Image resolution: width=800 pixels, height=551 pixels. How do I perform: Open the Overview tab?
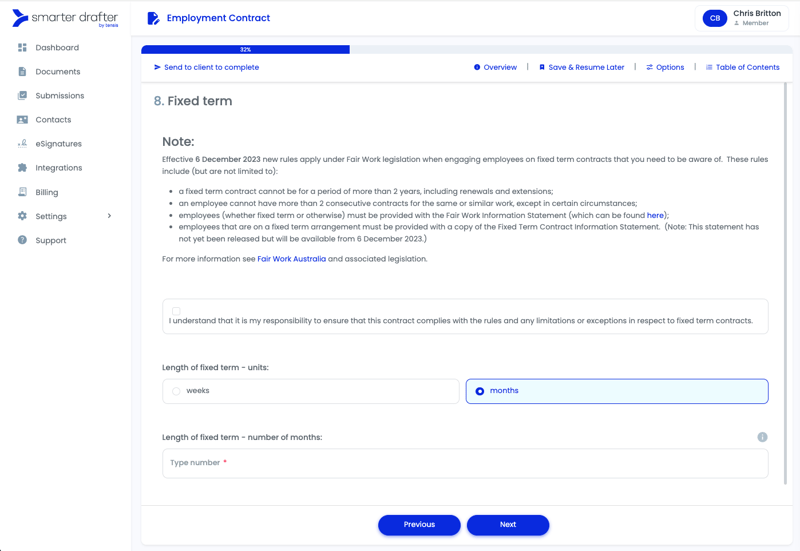coord(495,68)
